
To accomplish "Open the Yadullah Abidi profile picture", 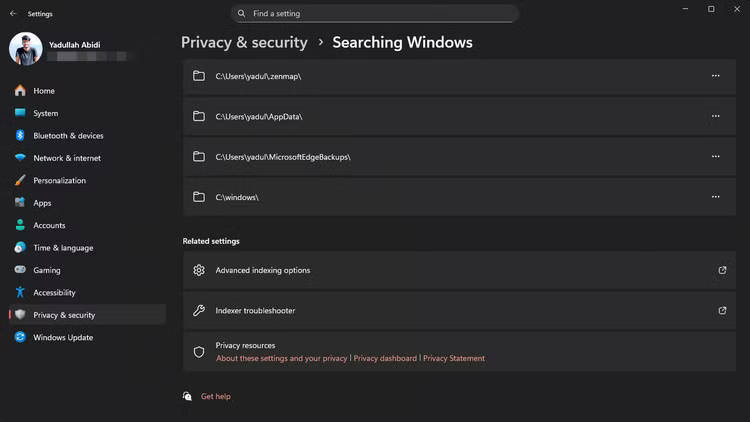I will 26,48.
